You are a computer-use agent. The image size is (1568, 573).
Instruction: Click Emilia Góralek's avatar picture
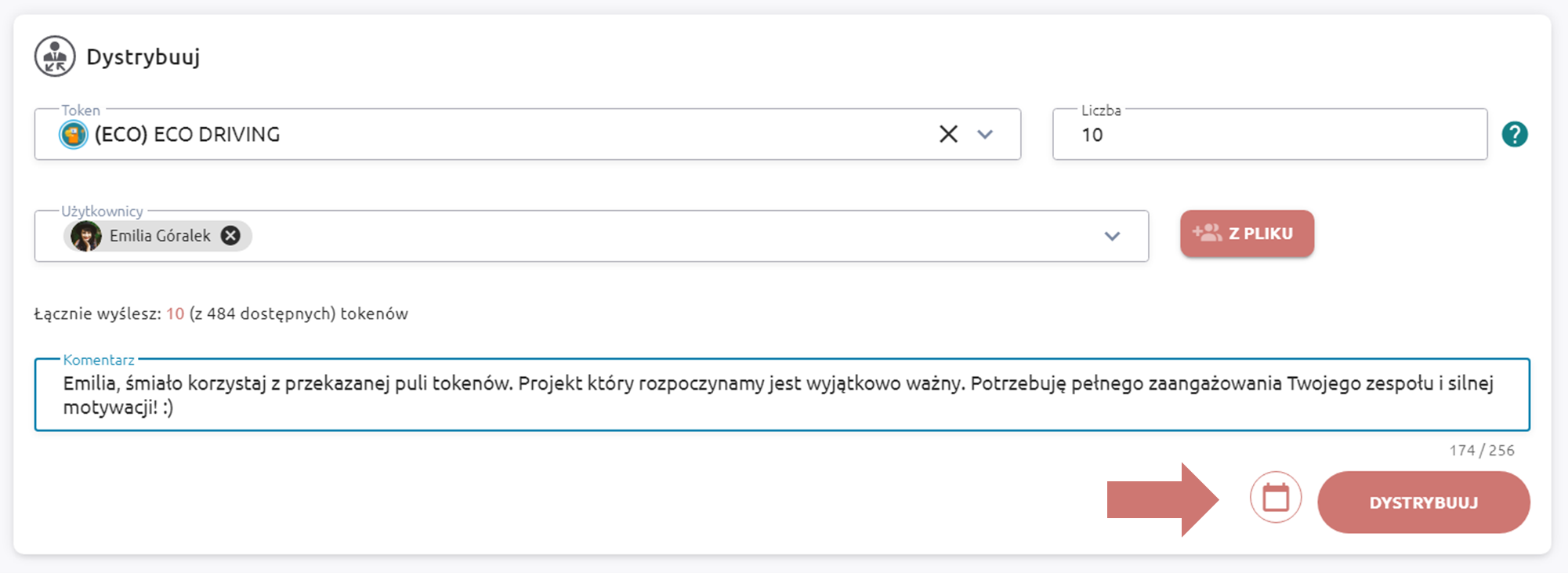click(86, 236)
